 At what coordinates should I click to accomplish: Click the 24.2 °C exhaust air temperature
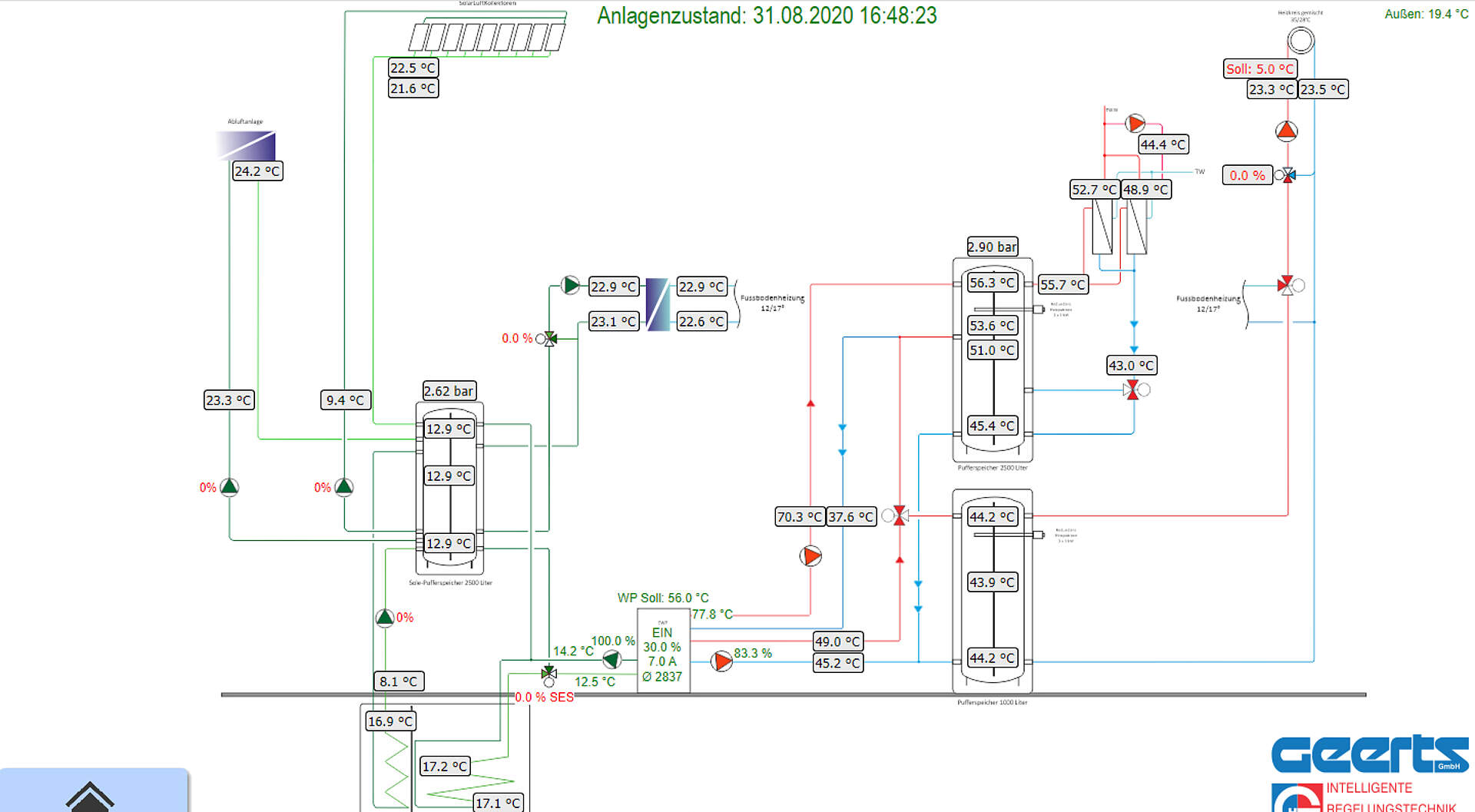[x=257, y=171]
